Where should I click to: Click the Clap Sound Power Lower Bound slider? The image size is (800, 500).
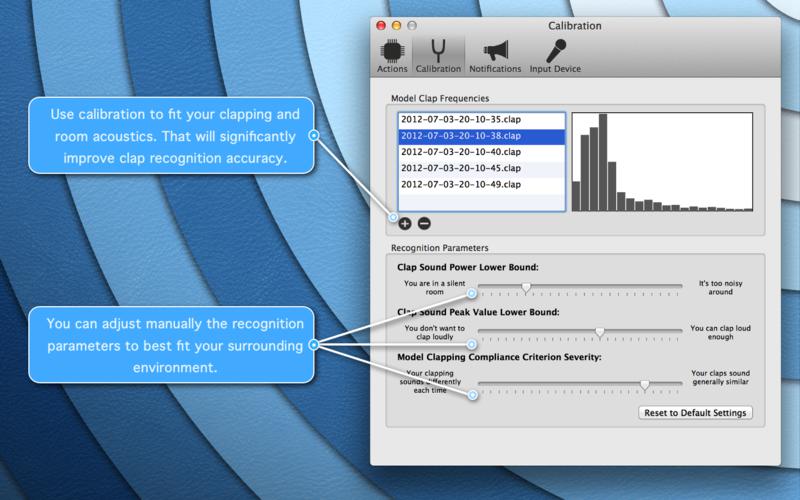tap(526, 286)
